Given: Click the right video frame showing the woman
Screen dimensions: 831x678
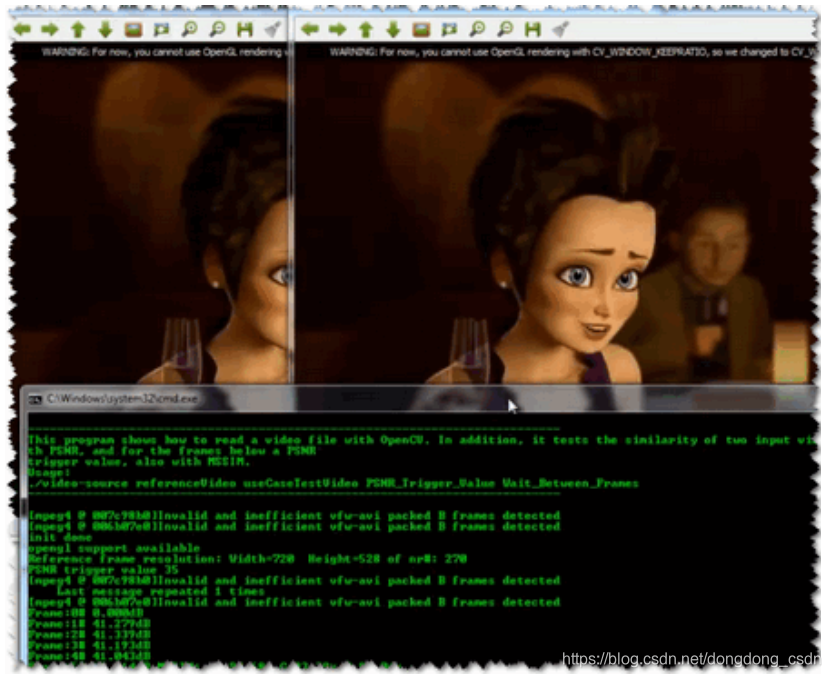Looking at the screenshot, I should pos(555,222).
